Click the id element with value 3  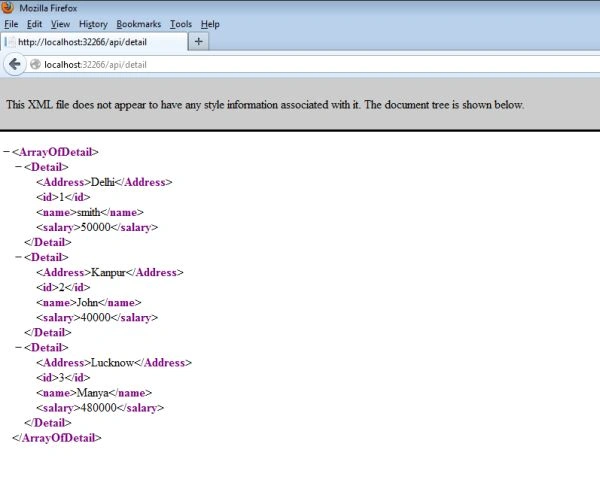[63, 378]
